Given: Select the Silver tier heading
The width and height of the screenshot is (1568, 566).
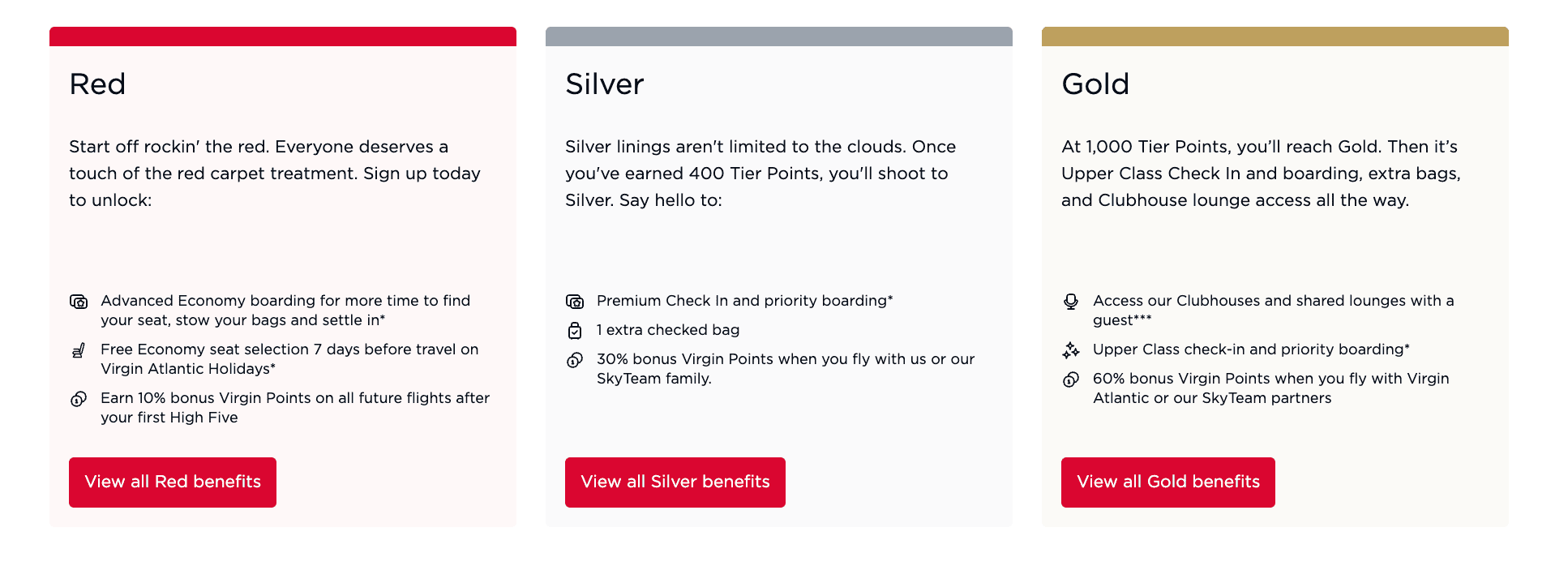Looking at the screenshot, I should 604,84.
